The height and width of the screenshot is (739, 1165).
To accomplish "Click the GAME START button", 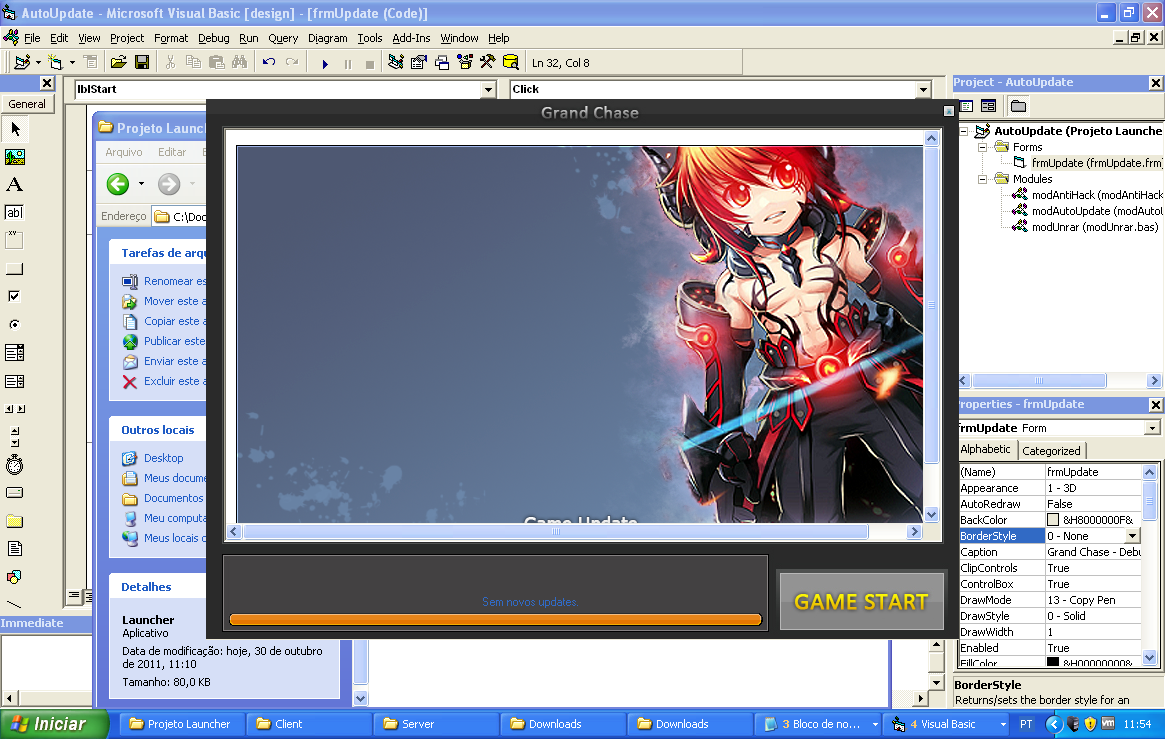I will point(861,602).
